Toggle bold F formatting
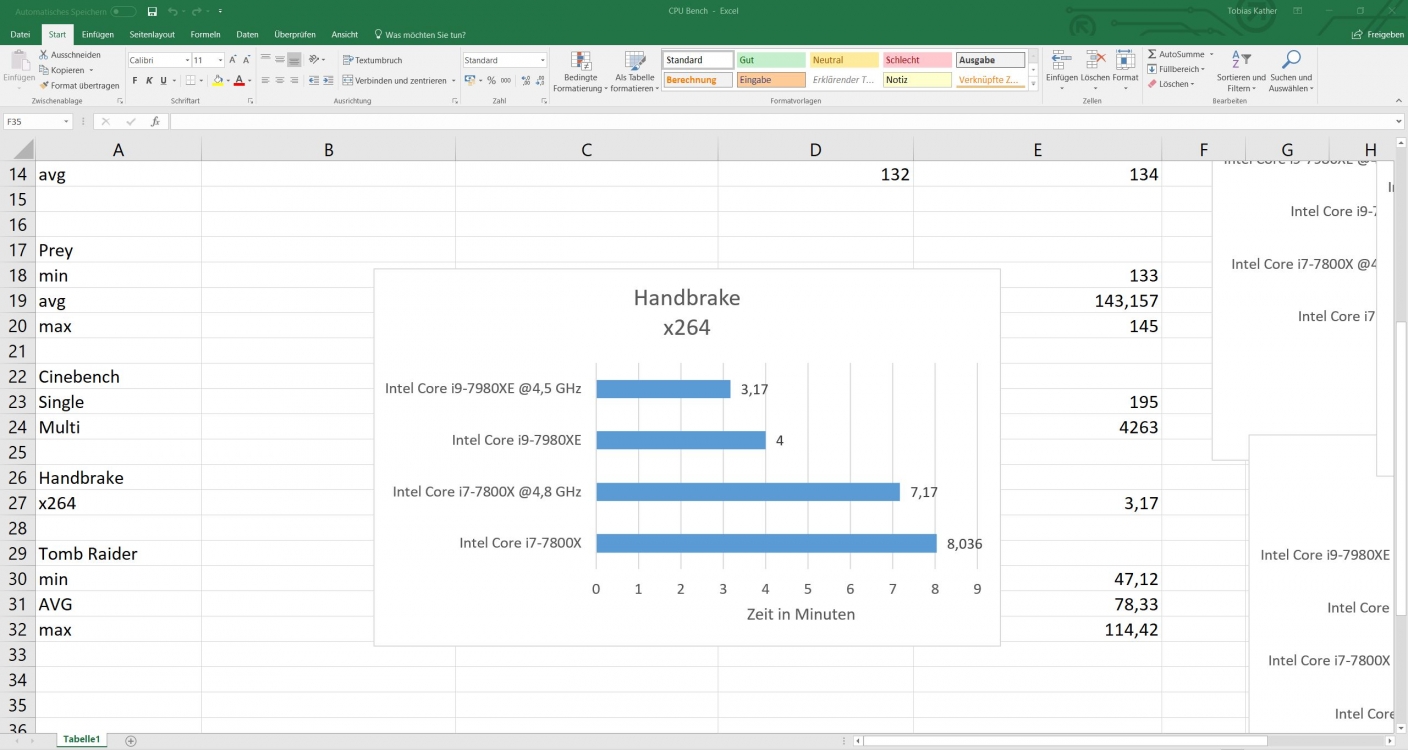The image size is (1408, 750). coord(135,80)
